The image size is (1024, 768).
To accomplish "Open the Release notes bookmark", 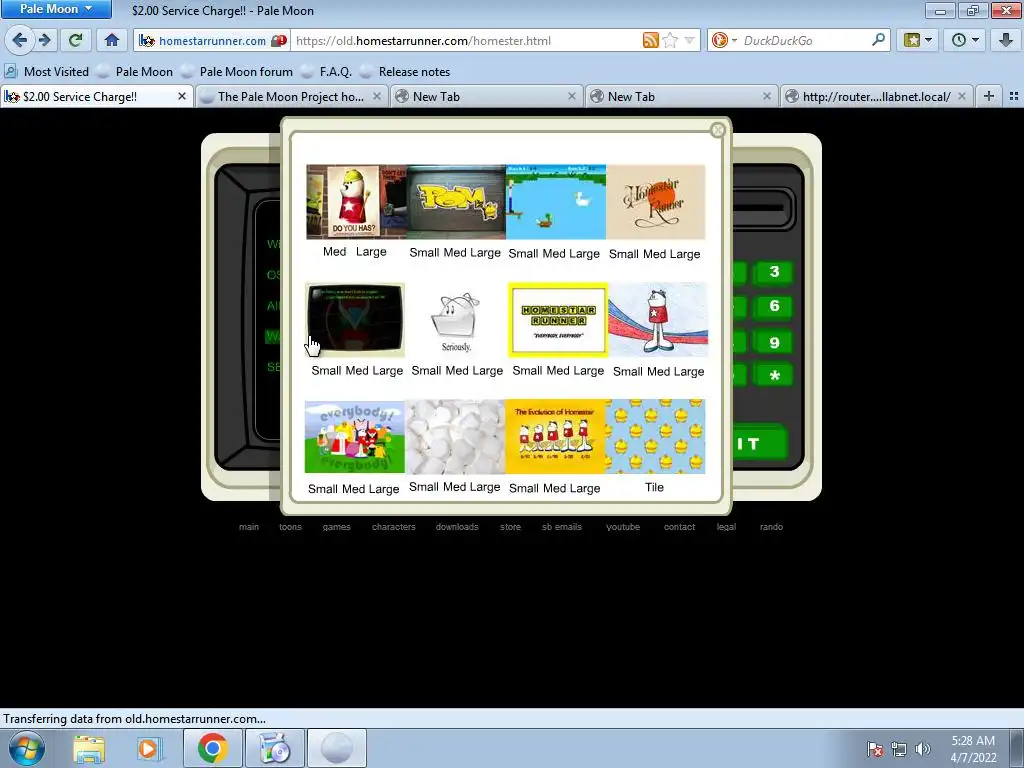I will [x=405, y=71].
